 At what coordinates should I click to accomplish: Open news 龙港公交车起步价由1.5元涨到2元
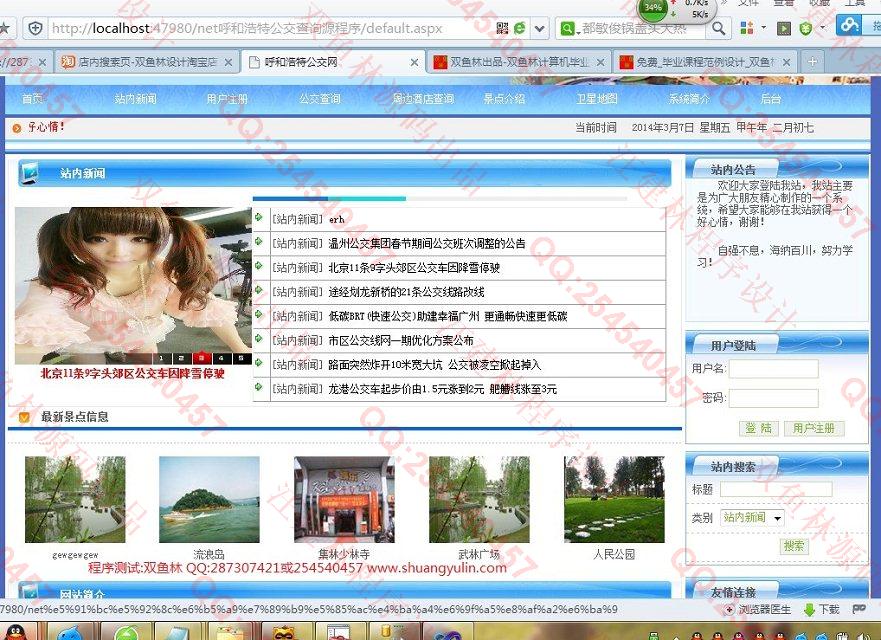click(x=443, y=389)
